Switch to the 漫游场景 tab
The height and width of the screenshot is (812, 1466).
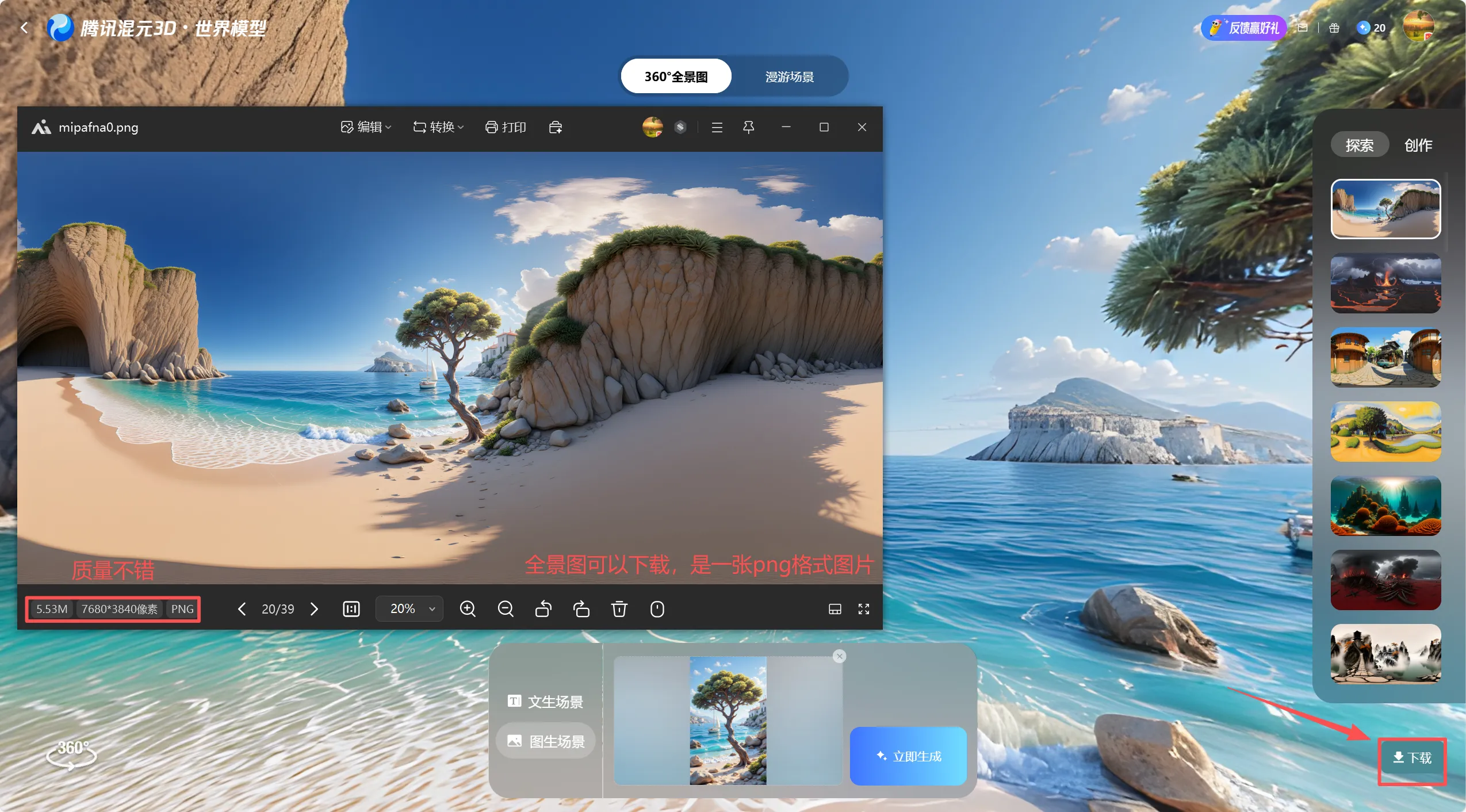pyautogui.click(x=789, y=76)
